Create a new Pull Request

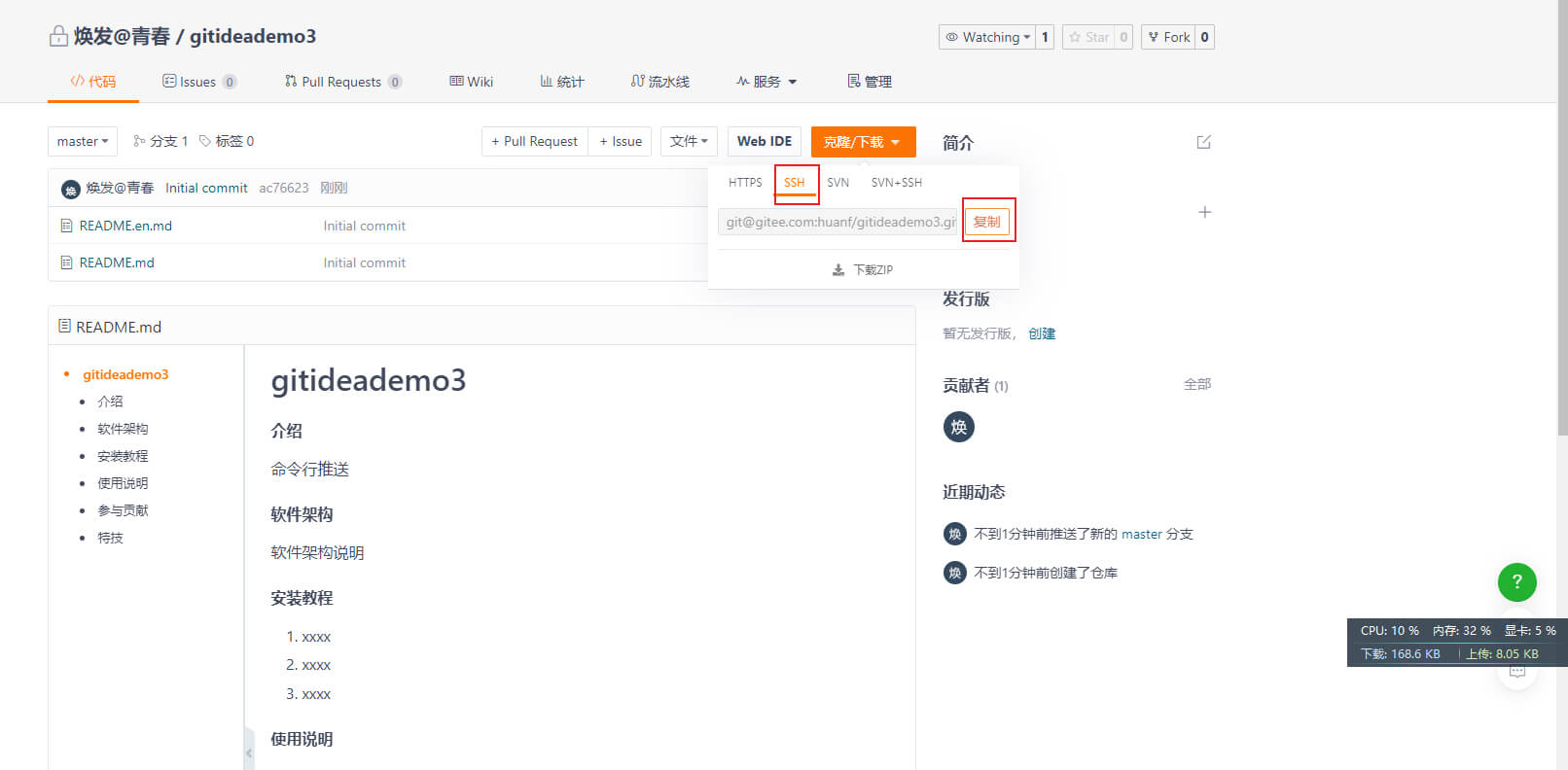[x=534, y=141]
